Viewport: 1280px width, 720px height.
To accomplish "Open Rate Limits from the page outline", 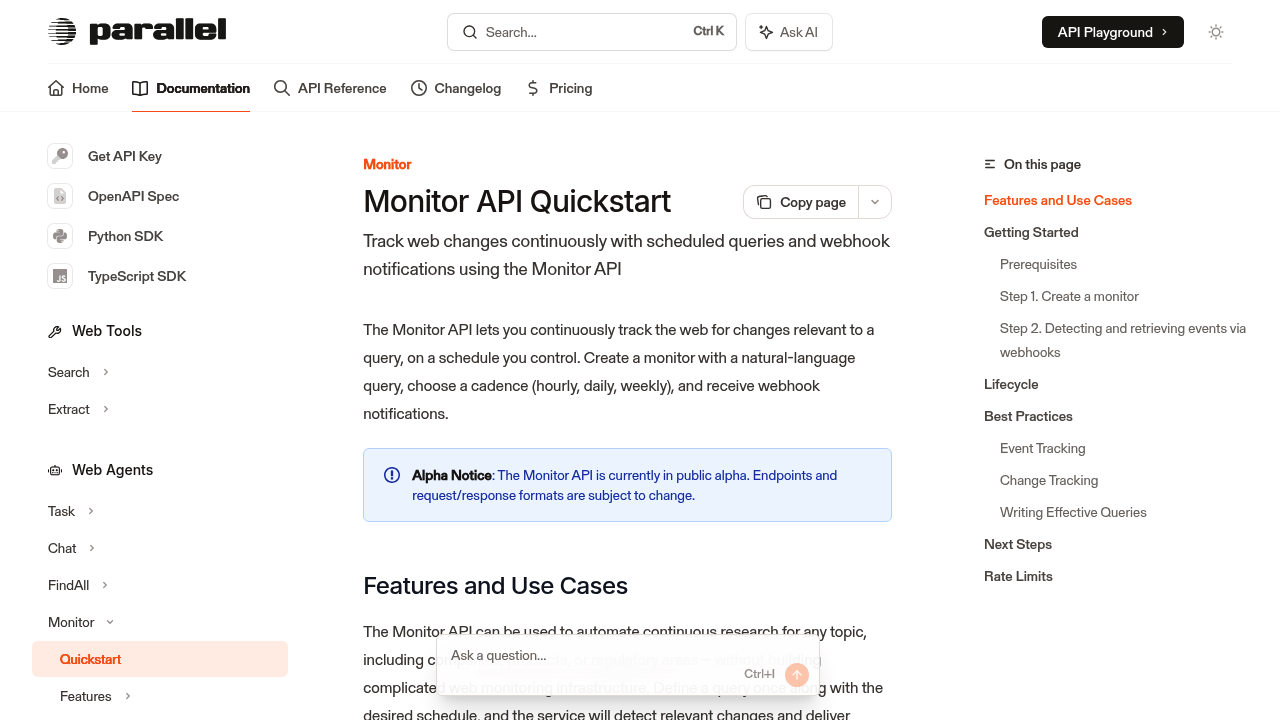I will click(1017, 576).
